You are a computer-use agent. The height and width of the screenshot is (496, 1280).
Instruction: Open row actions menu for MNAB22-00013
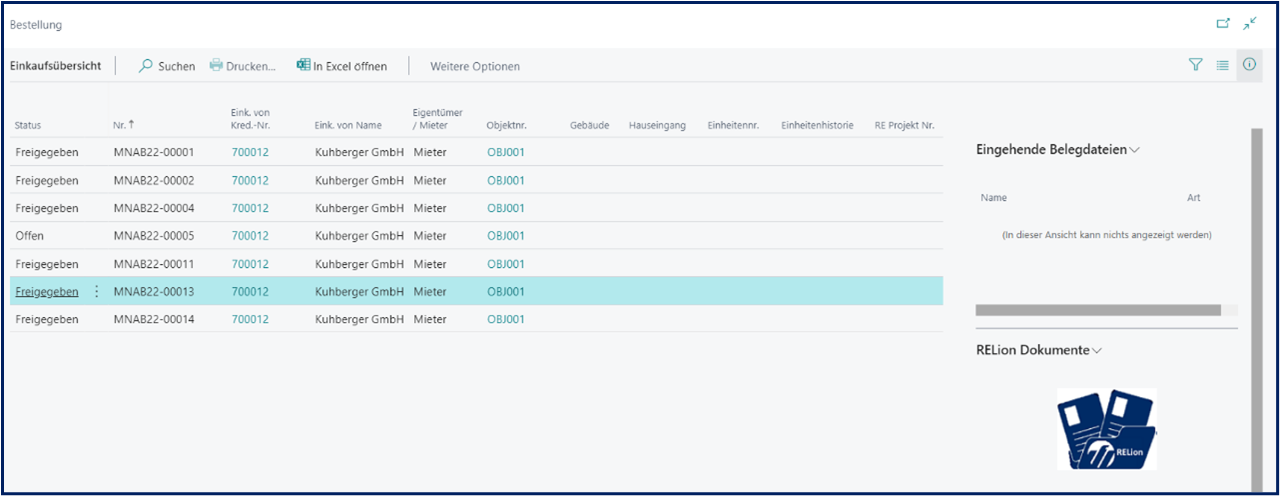coord(97,292)
